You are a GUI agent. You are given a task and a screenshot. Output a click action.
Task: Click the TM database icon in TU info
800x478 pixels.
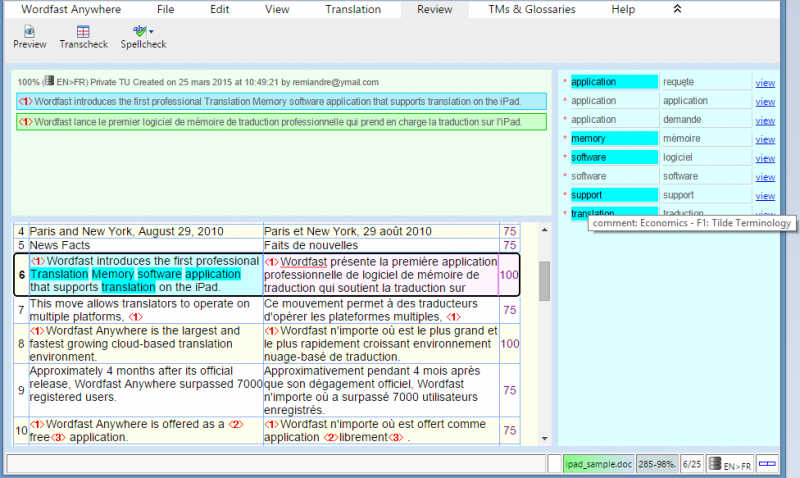tap(49, 81)
